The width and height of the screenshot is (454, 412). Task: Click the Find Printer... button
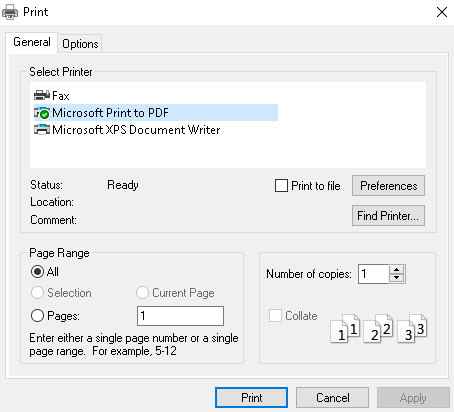[388, 216]
